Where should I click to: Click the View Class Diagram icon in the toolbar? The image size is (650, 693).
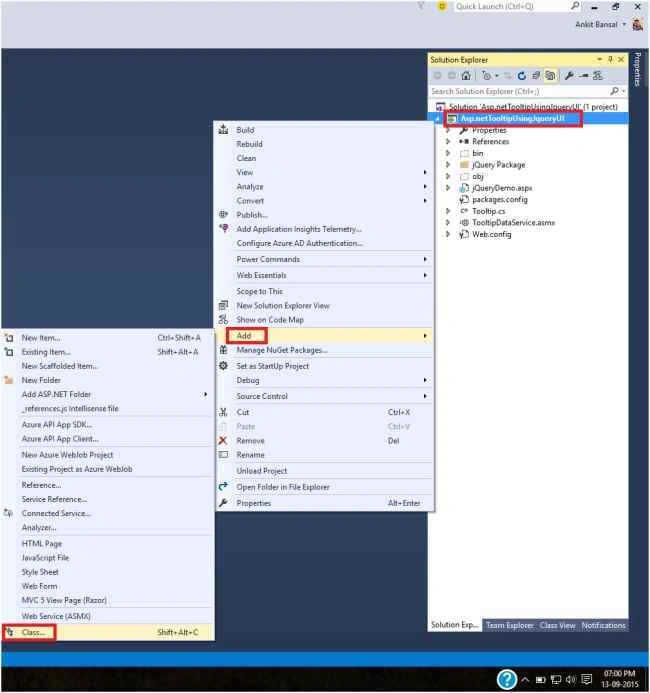598,76
